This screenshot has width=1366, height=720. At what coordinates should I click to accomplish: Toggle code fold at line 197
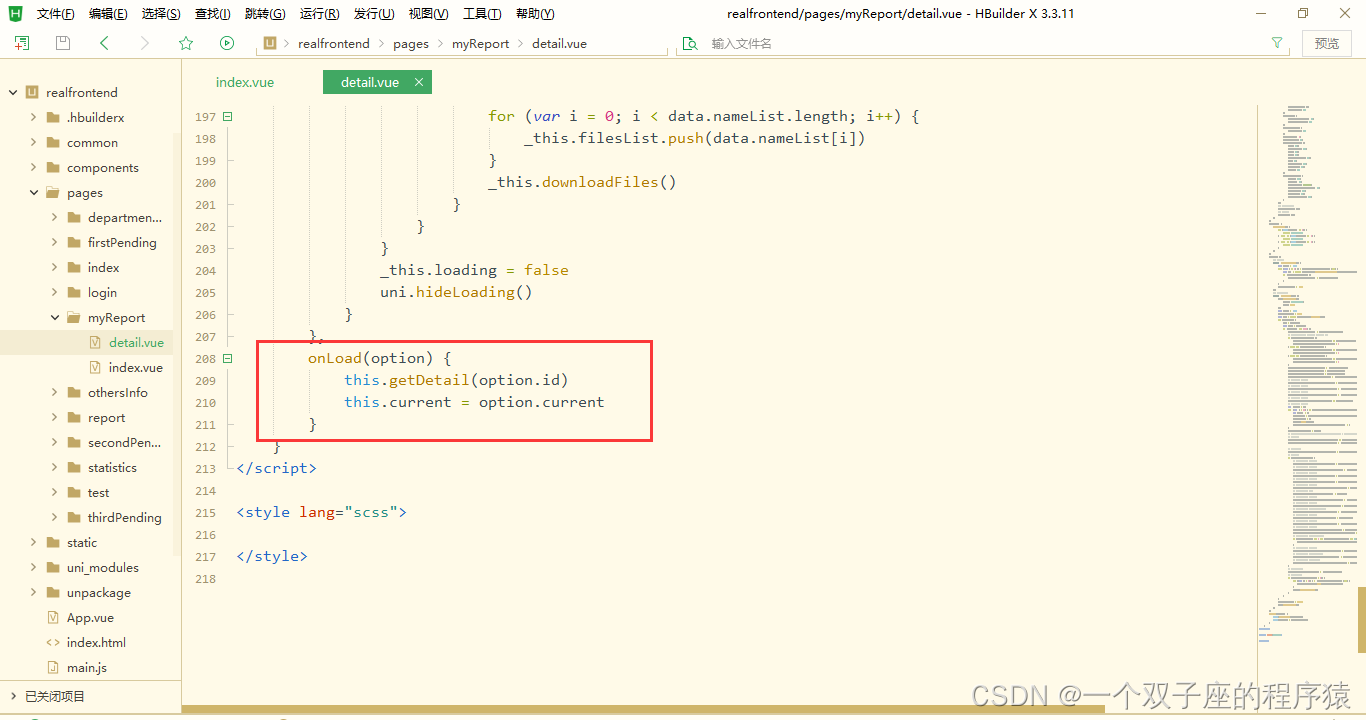[x=228, y=116]
